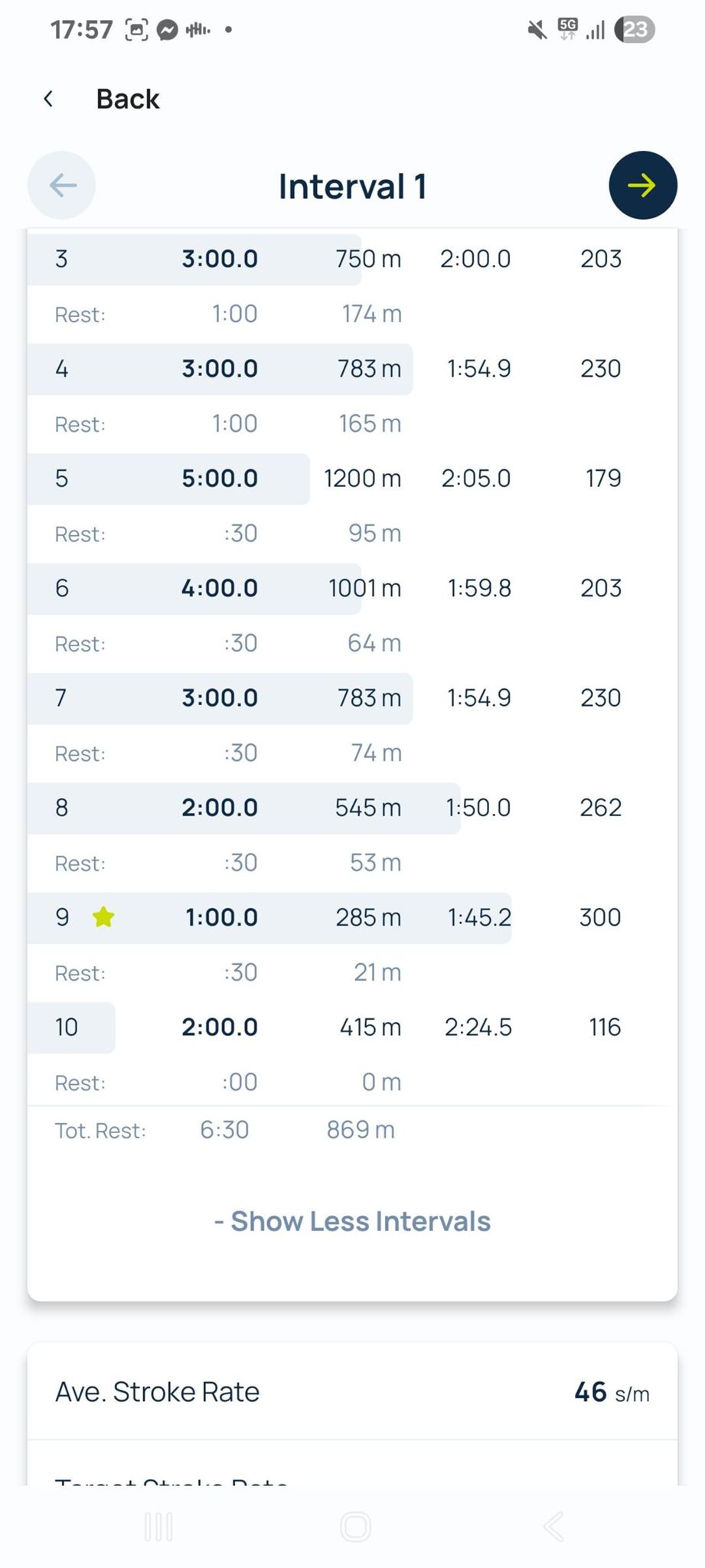This screenshot has height=1568, width=705.
Task: Tap the Android home button icon
Action: click(x=355, y=1527)
